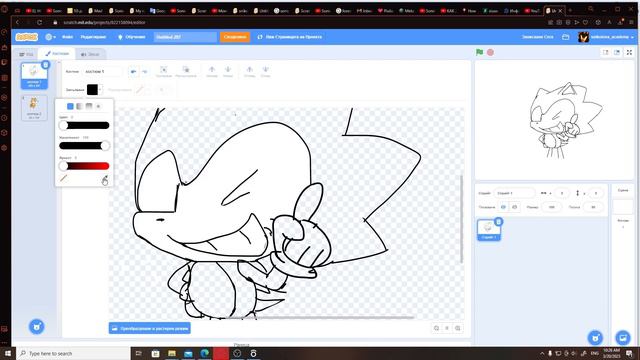
Task: Switch to small stage layout
Action: point(606,52)
